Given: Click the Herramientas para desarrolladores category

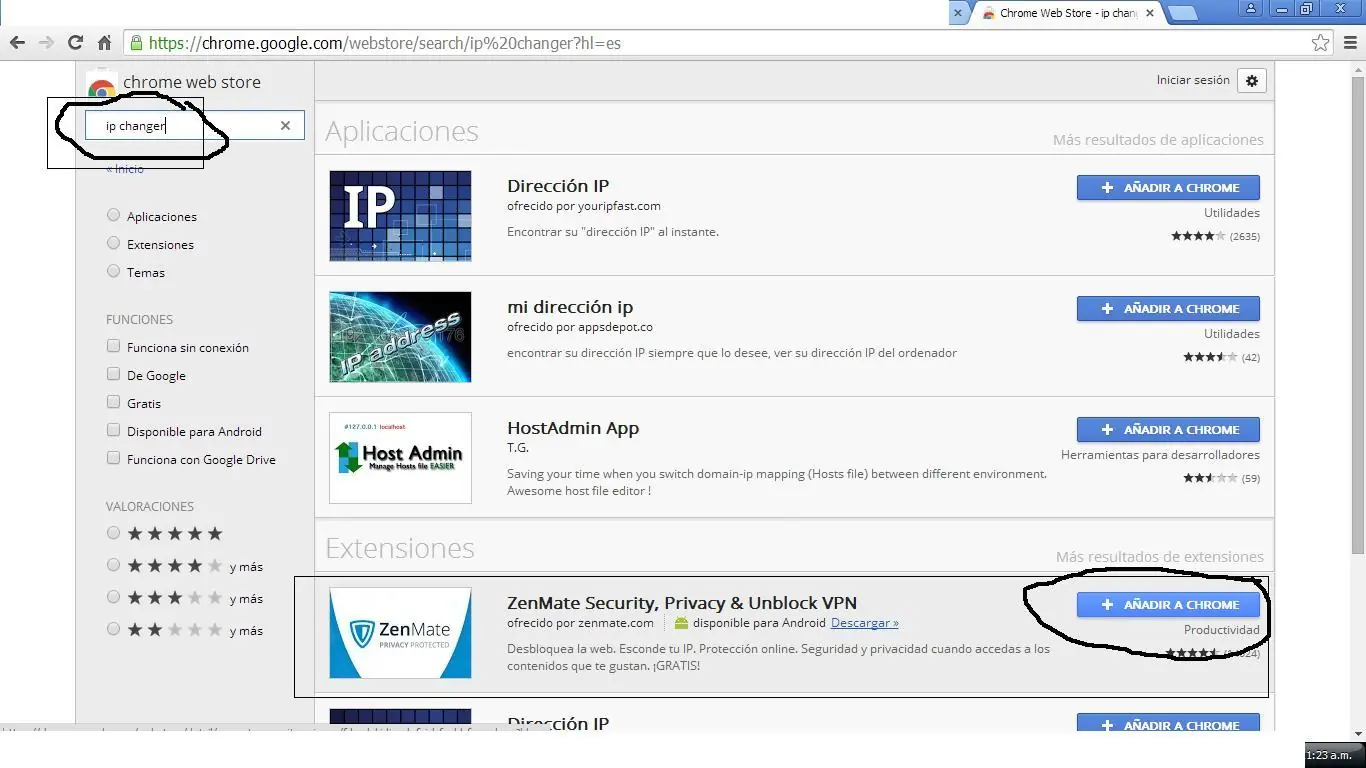Looking at the screenshot, I should point(1160,455).
